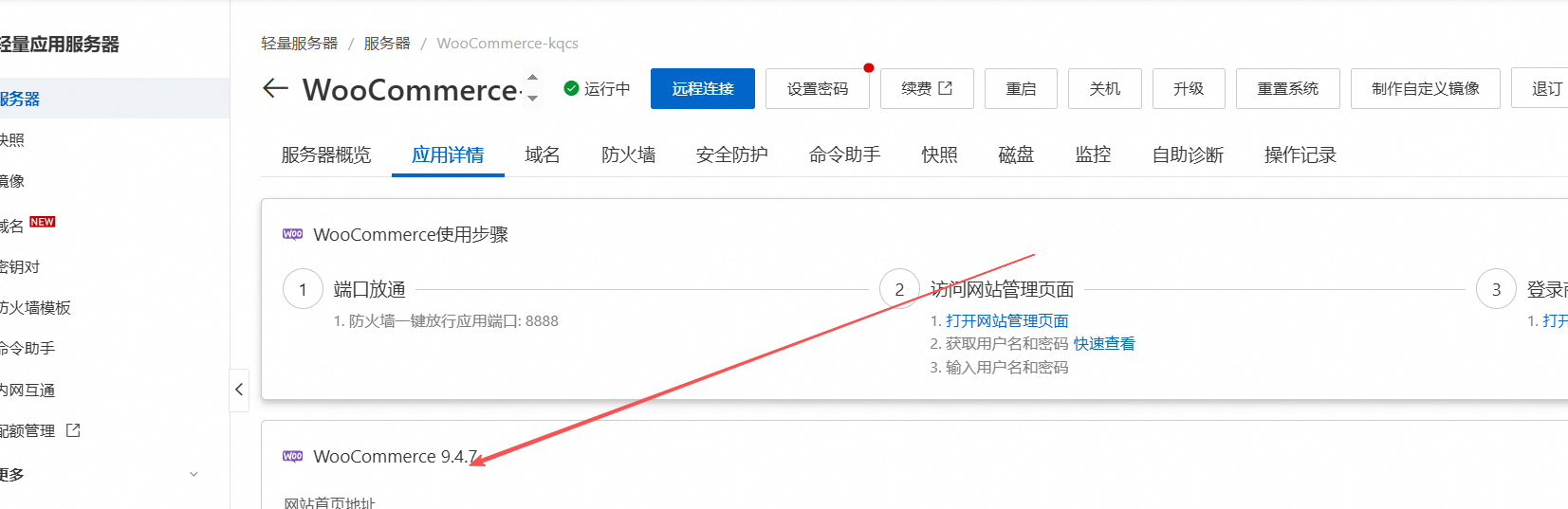
Task: Click the external link icon on 续费
Action: coord(945,88)
